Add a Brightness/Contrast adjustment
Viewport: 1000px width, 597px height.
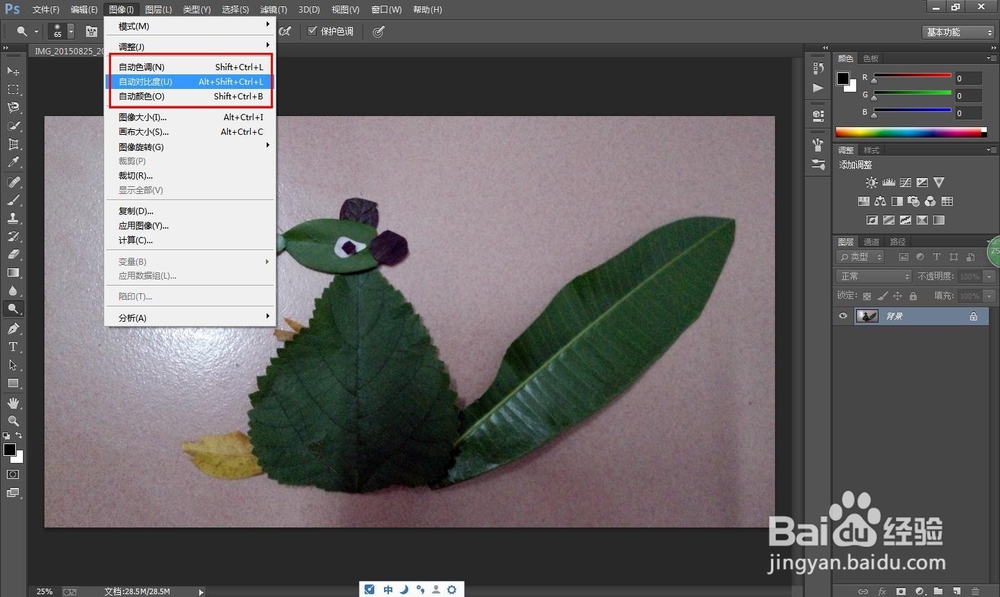pyautogui.click(x=871, y=182)
